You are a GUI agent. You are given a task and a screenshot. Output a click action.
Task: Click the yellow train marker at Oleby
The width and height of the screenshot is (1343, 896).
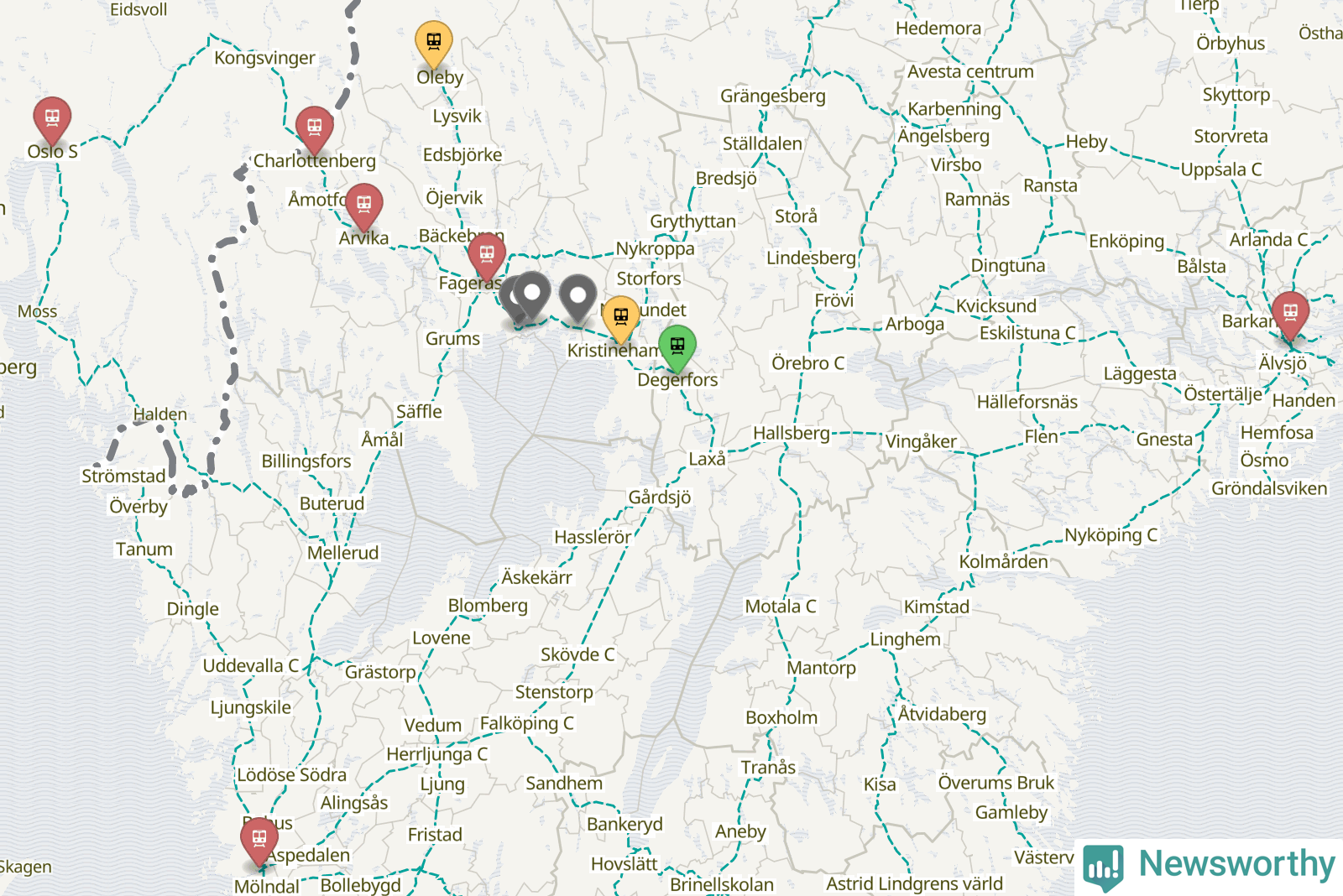point(434,44)
